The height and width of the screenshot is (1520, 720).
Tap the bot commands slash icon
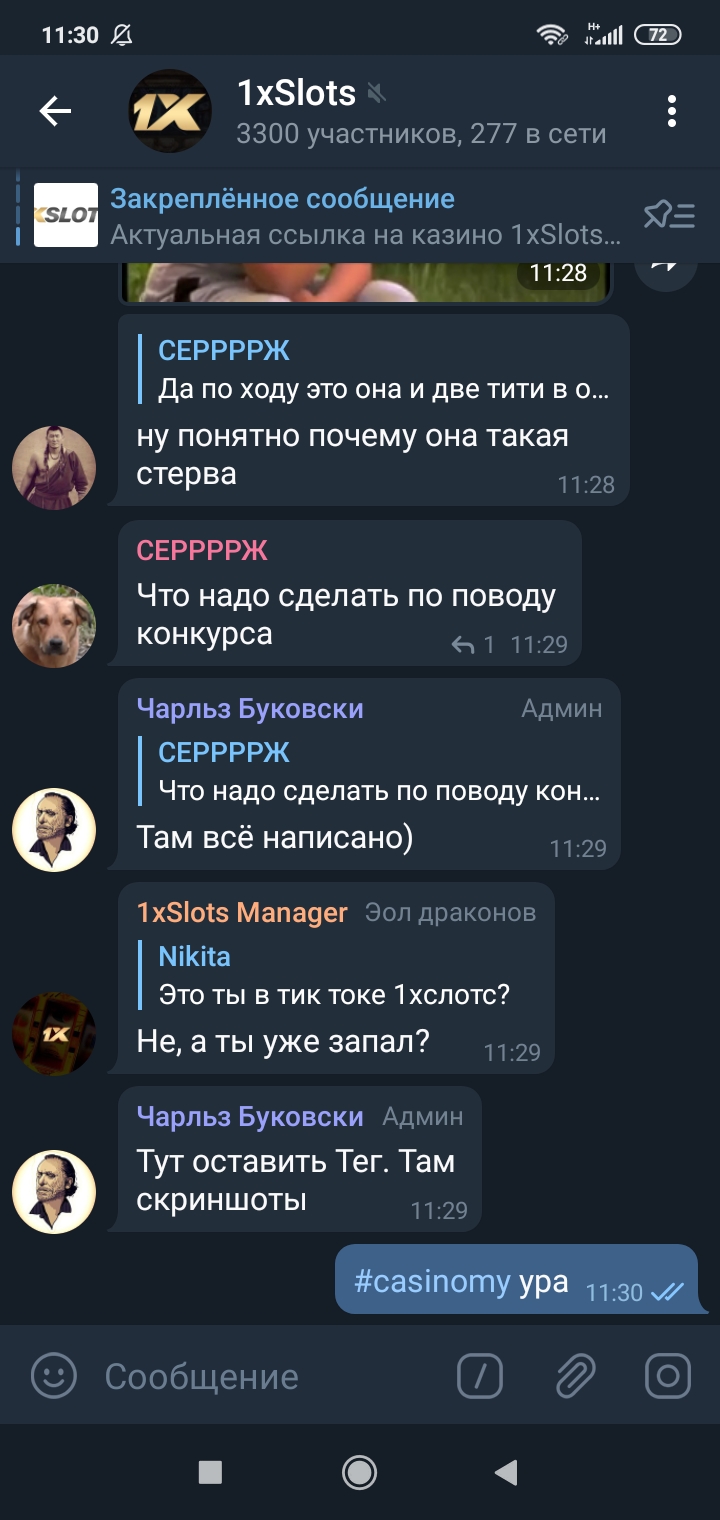point(480,1376)
